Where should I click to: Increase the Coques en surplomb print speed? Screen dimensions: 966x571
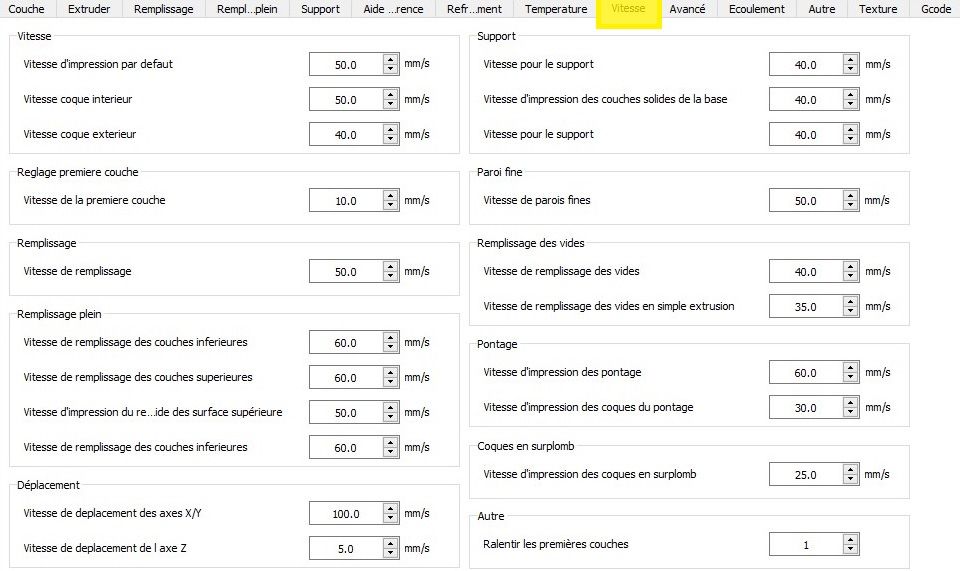[850, 469]
